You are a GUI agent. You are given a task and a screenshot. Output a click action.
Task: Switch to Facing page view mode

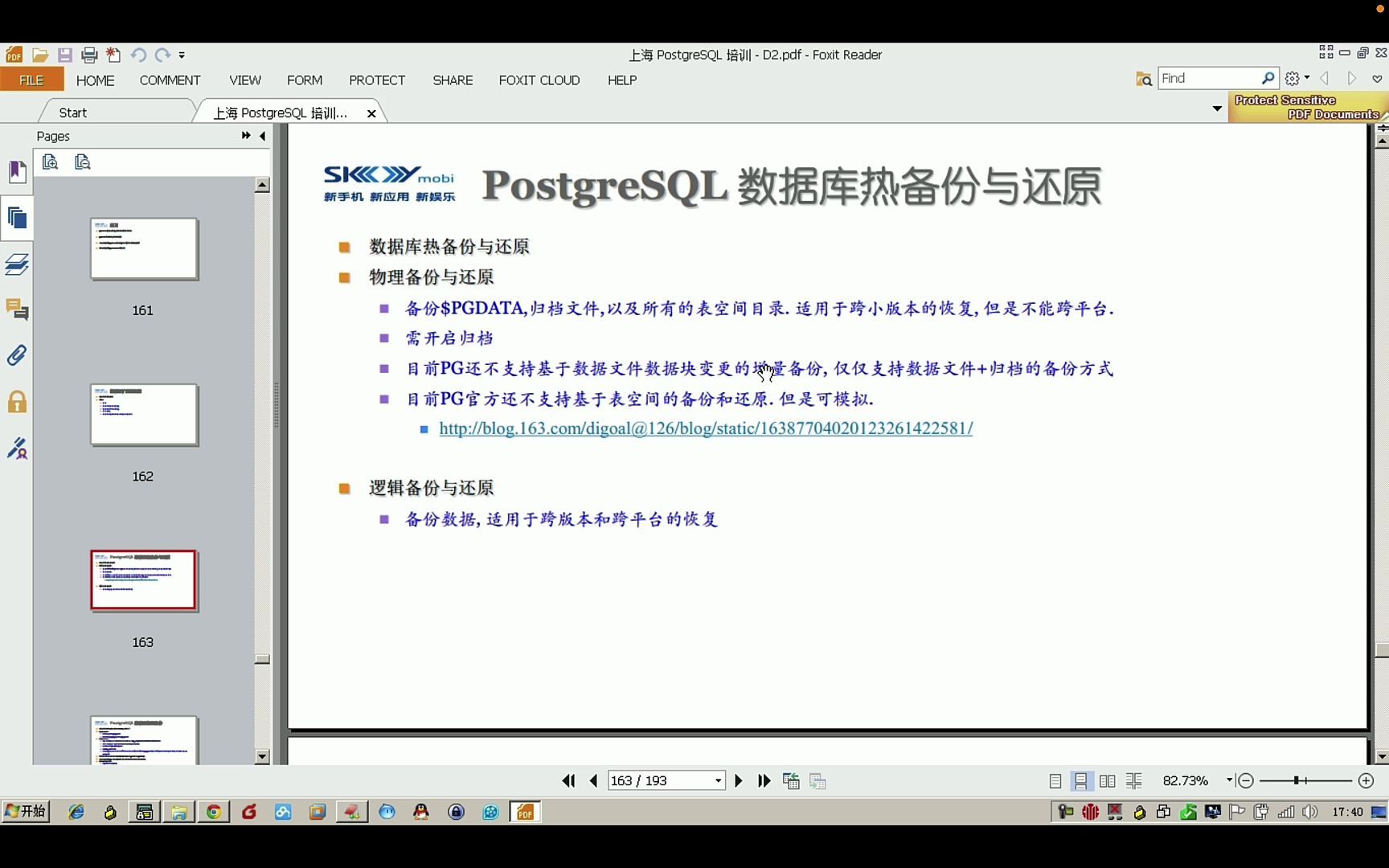click(x=1107, y=780)
